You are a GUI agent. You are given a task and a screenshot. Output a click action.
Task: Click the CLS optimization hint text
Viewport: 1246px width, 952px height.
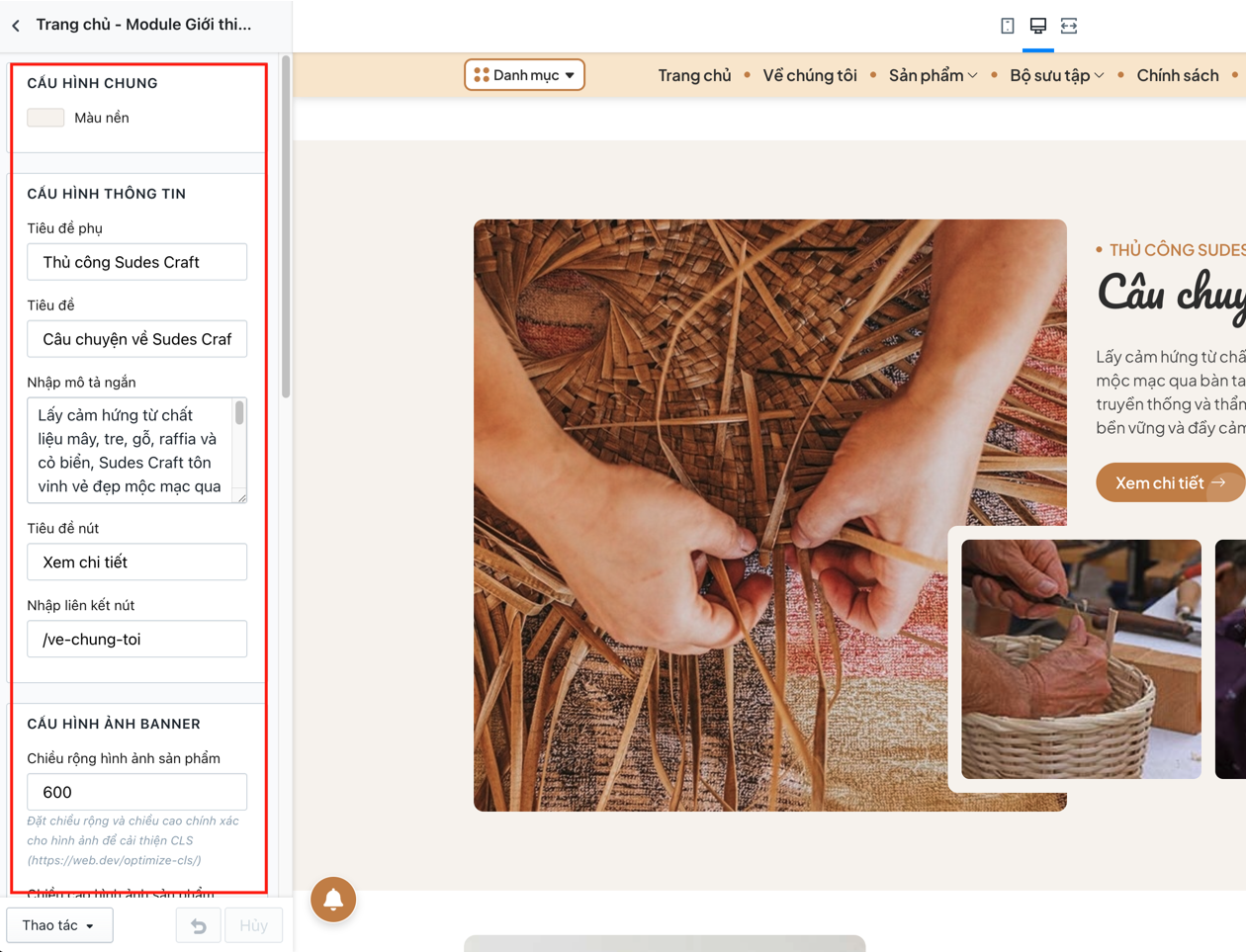pyautogui.click(x=133, y=840)
